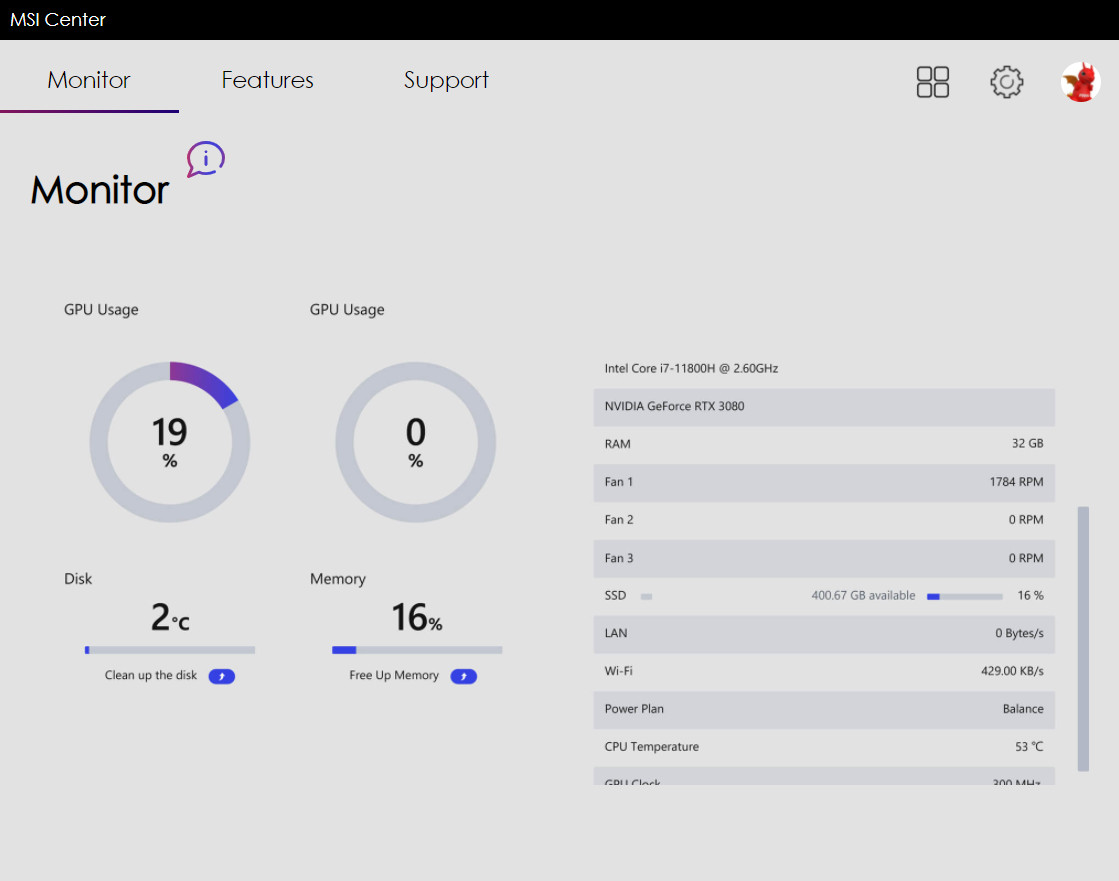Click the 429.00 KB/s Wi-Fi value
1119x881 pixels.
[1012, 671]
